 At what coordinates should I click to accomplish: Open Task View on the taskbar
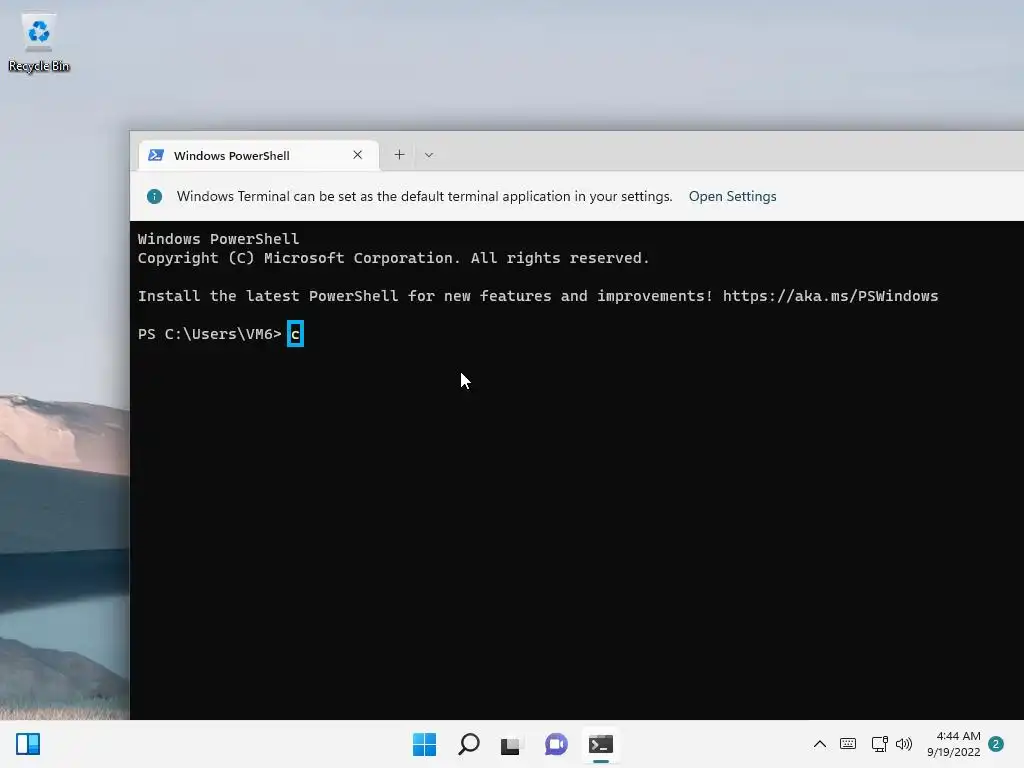pyautogui.click(x=511, y=744)
